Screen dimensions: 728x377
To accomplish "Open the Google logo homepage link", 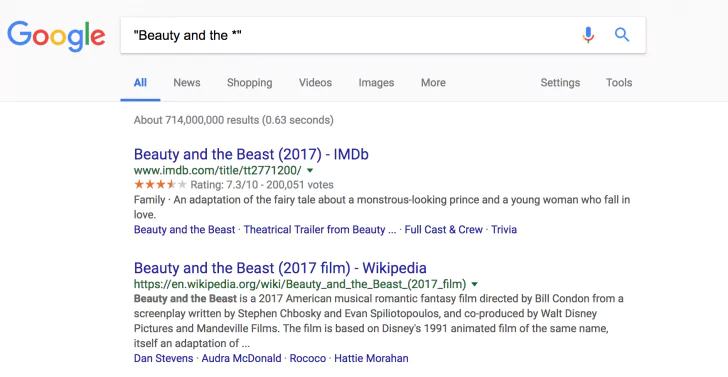I will (56, 36).
